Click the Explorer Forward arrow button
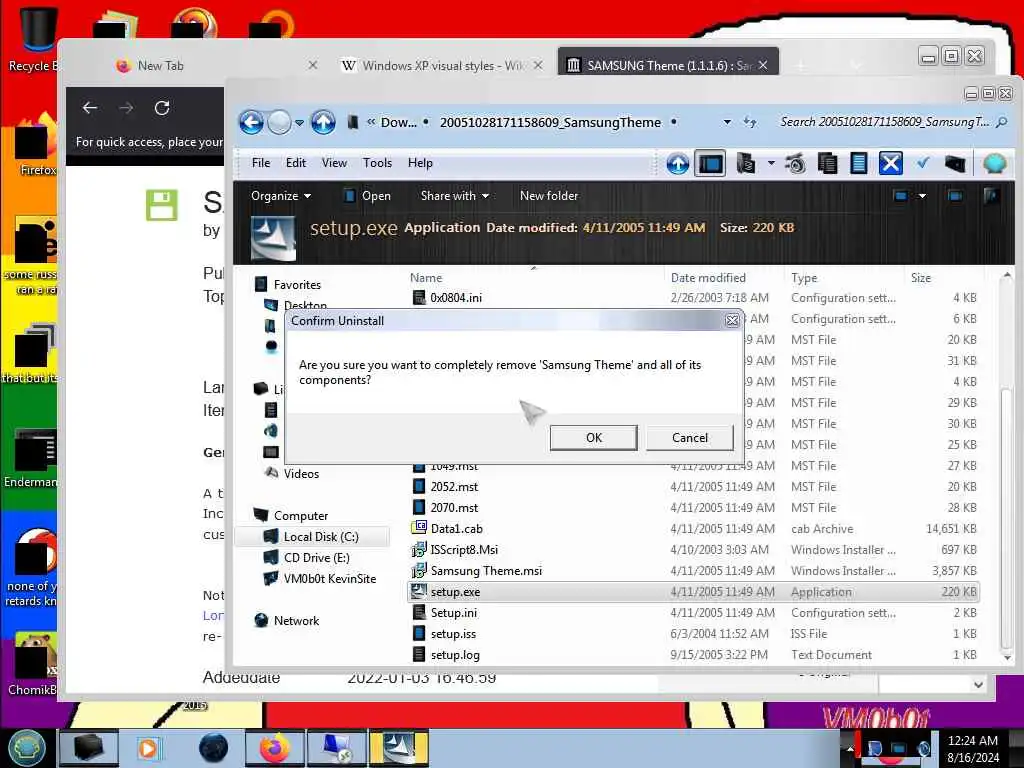The image size is (1024, 768). tap(280, 122)
